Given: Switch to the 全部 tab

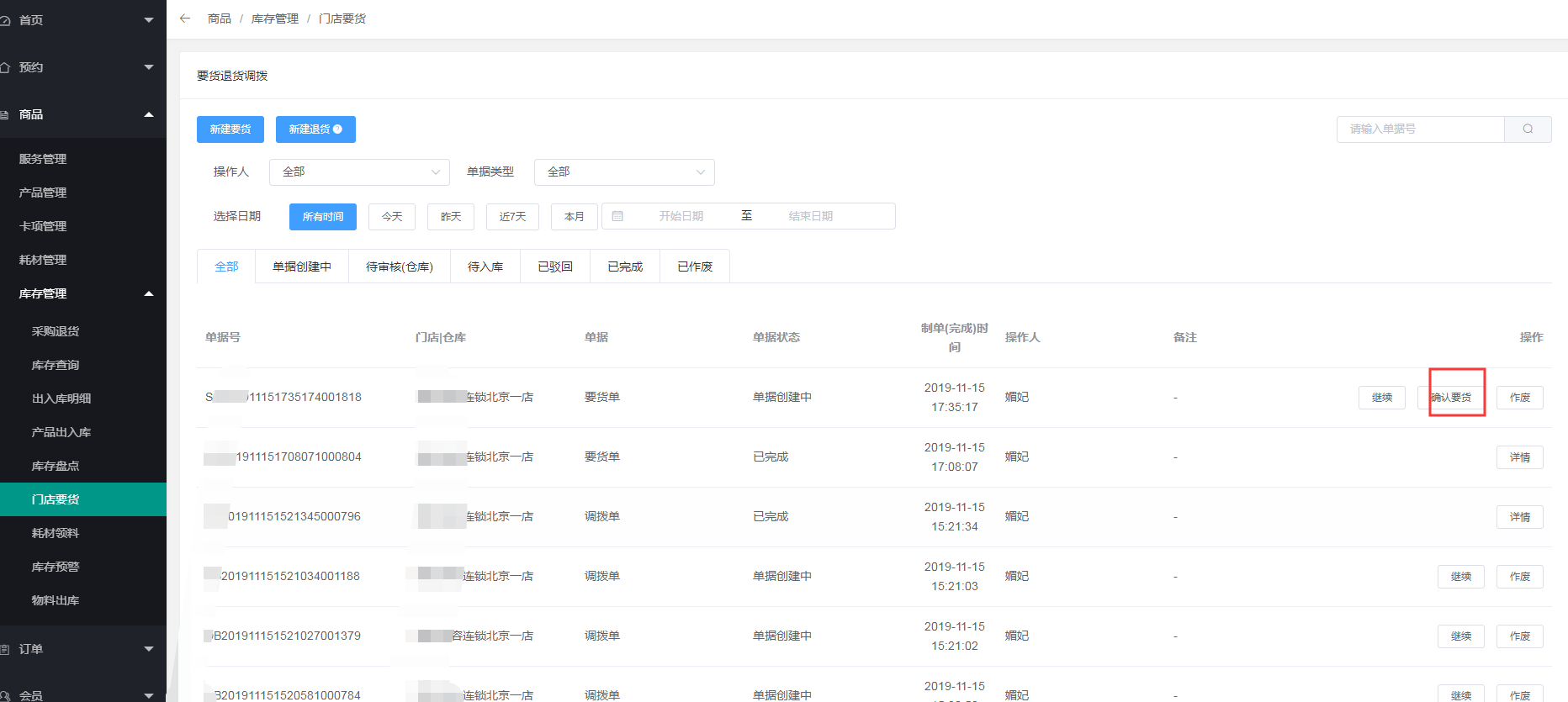Looking at the screenshot, I should click(x=226, y=267).
